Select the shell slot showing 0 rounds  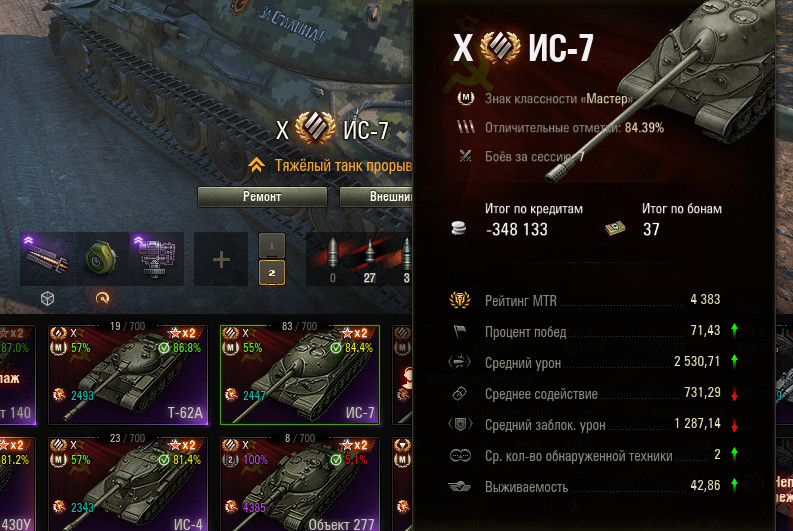(332, 259)
